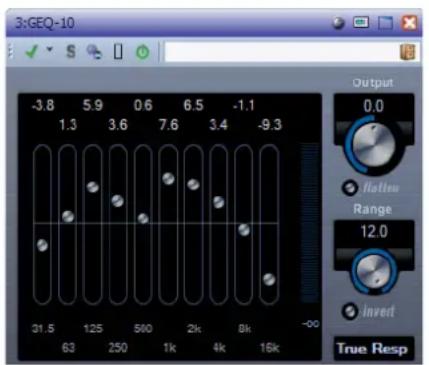Click the 8k band slider handle
The height and width of the screenshot is (365, 429).
point(244,230)
